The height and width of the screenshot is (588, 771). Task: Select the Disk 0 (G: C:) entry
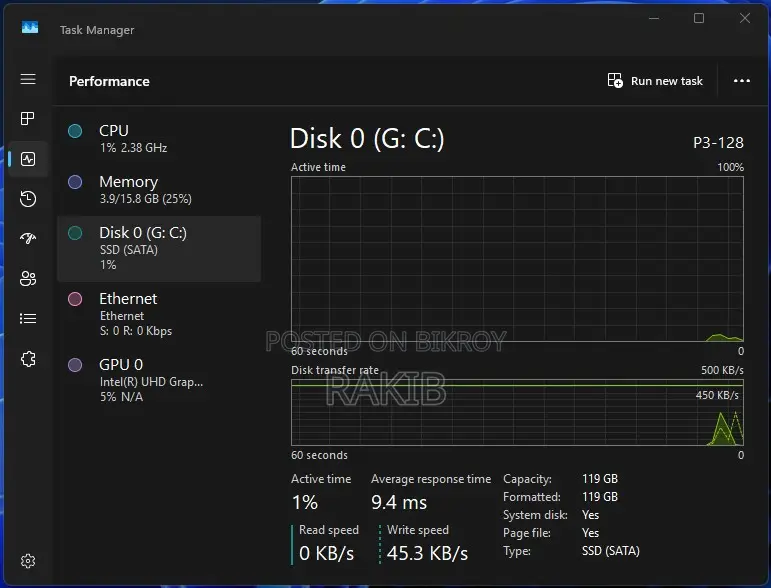(x=159, y=249)
